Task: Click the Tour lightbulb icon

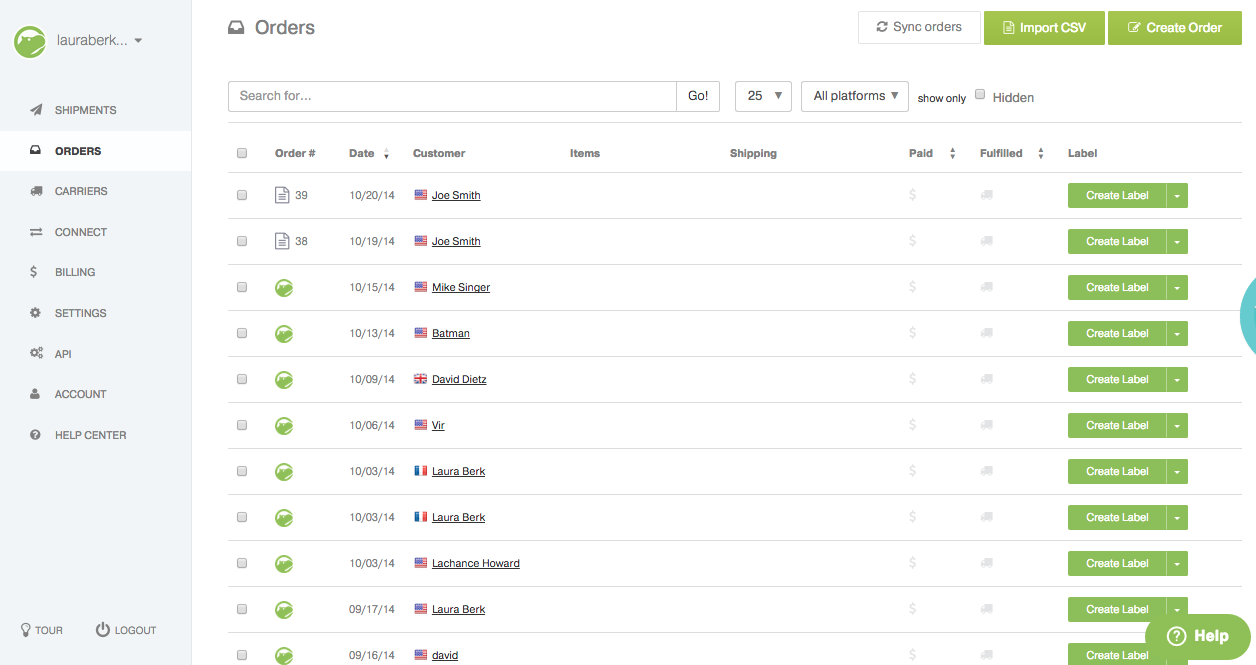Action: pos(26,630)
